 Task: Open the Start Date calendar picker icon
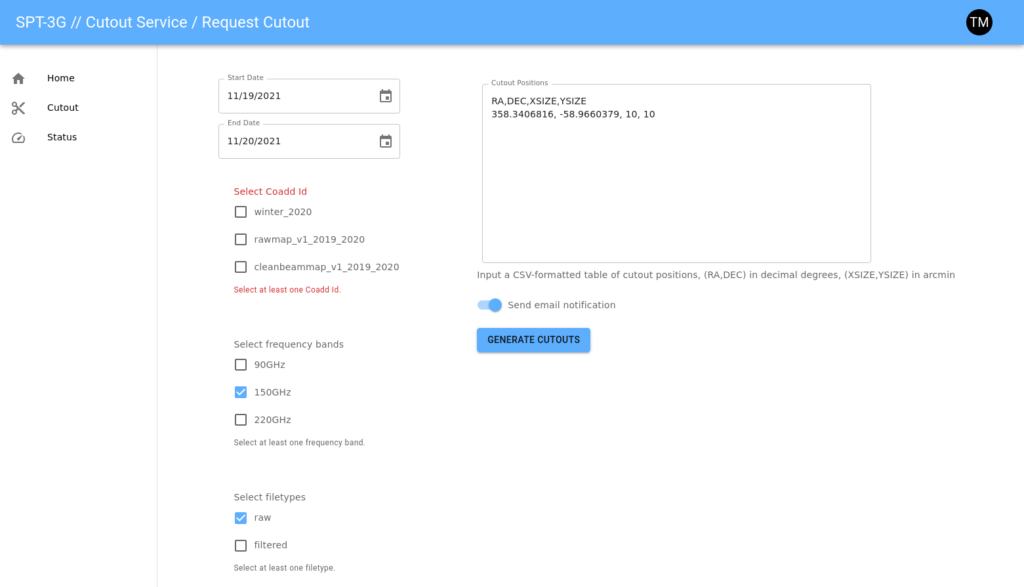click(385, 96)
